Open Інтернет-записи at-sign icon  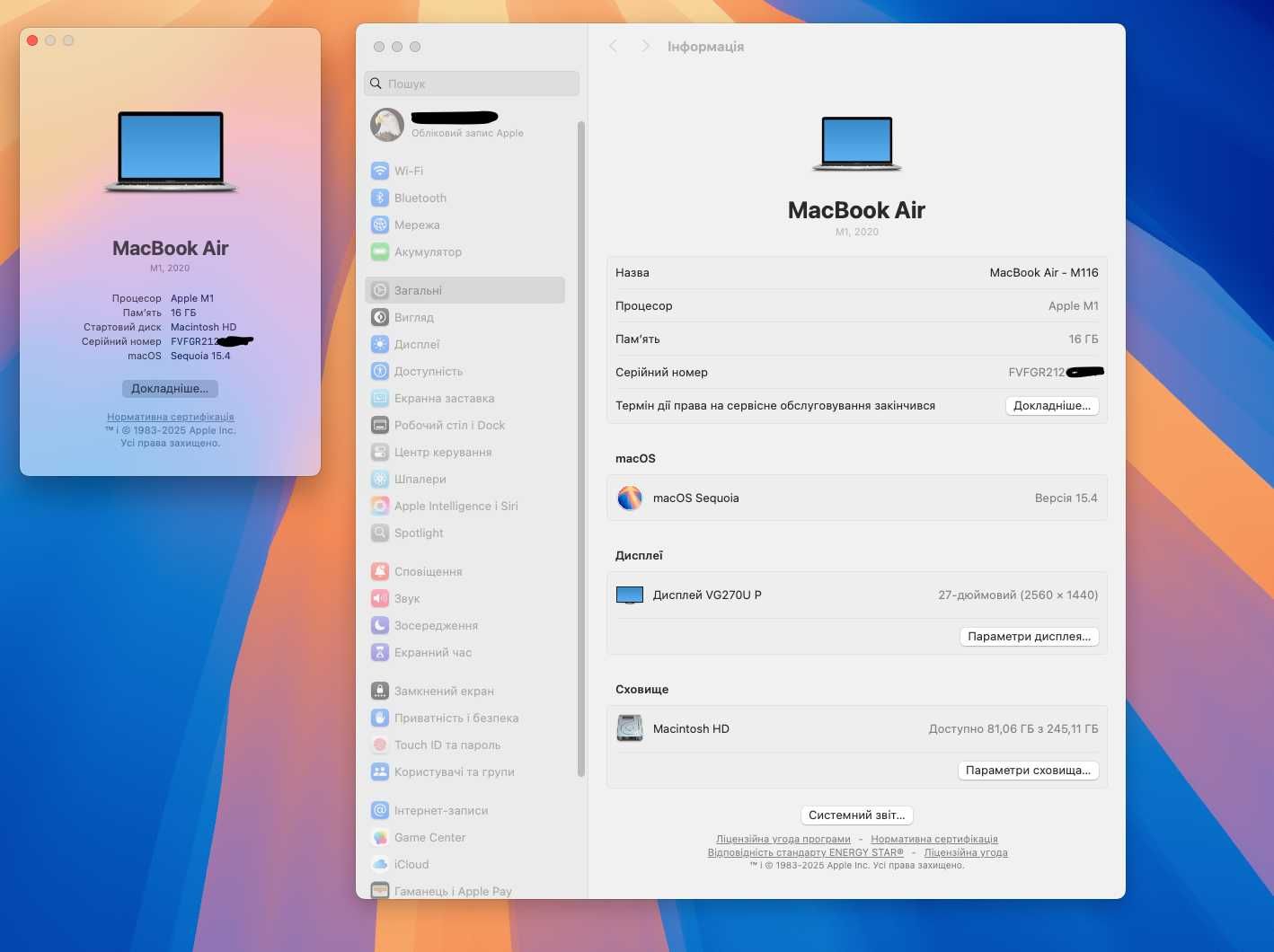380,810
